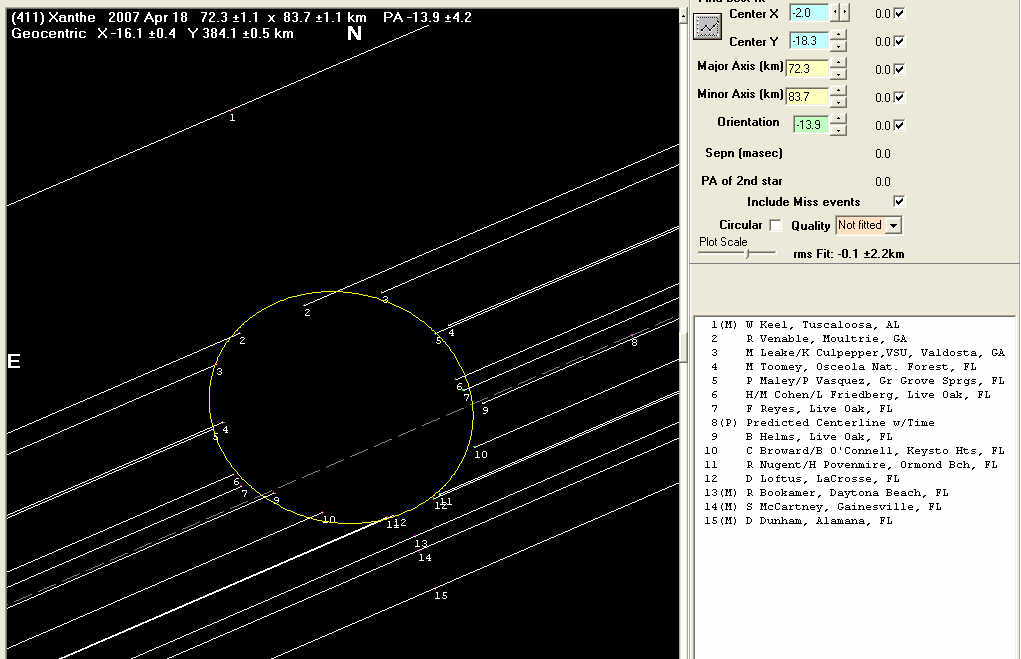Uncheck Include Miss events

(x=899, y=201)
